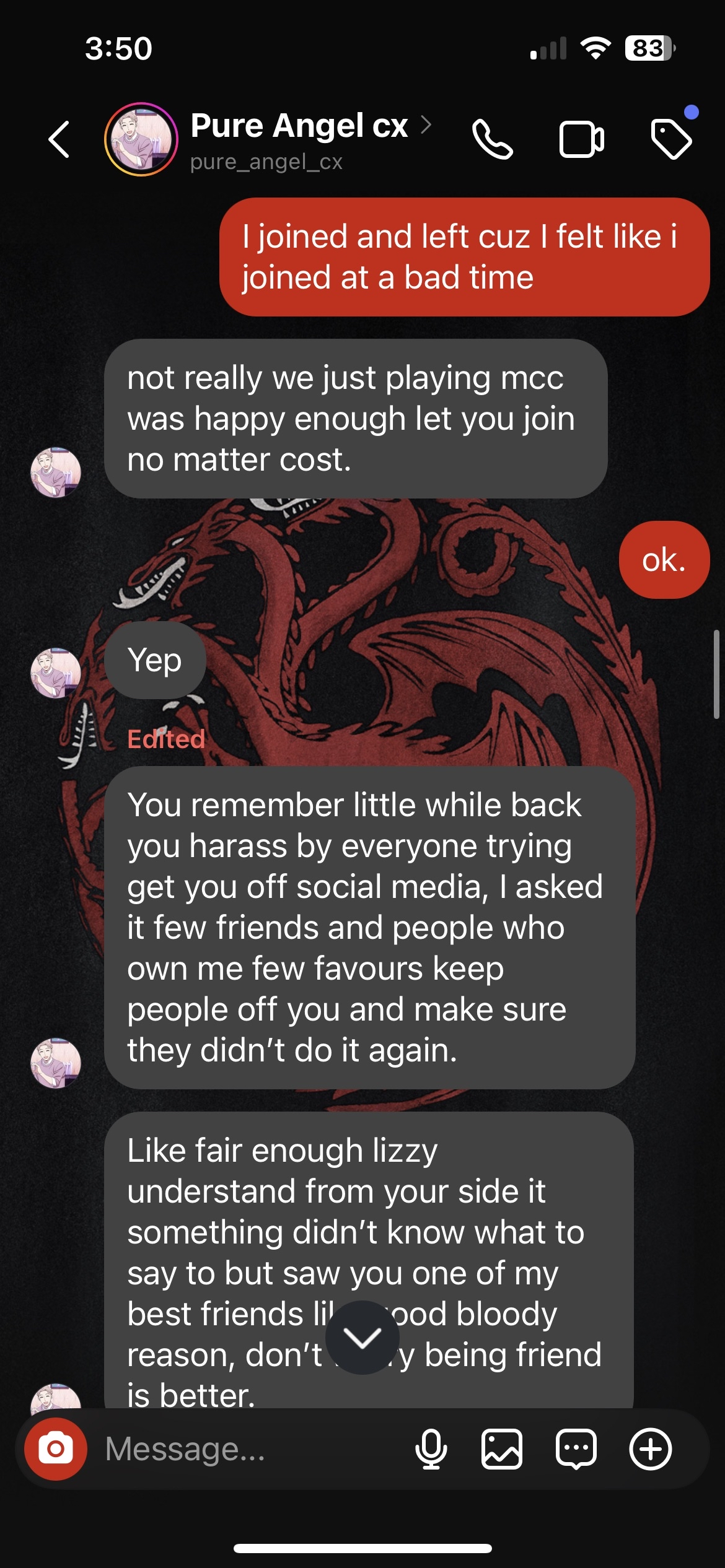Open the sticker and GIF chat bubble icon

tap(576, 1449)
